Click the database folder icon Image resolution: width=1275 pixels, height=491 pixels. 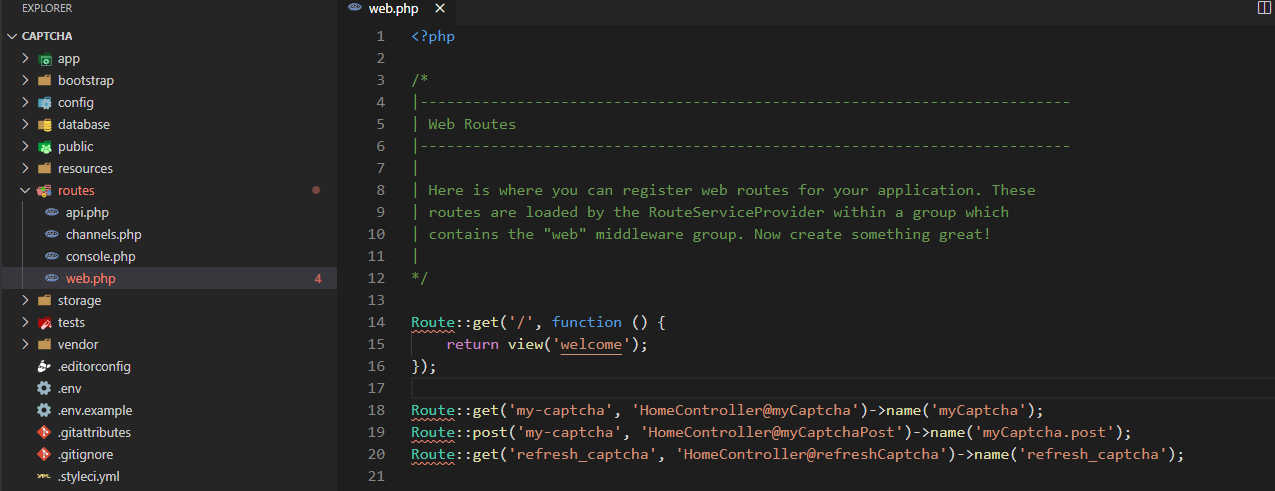pos(44,124)
